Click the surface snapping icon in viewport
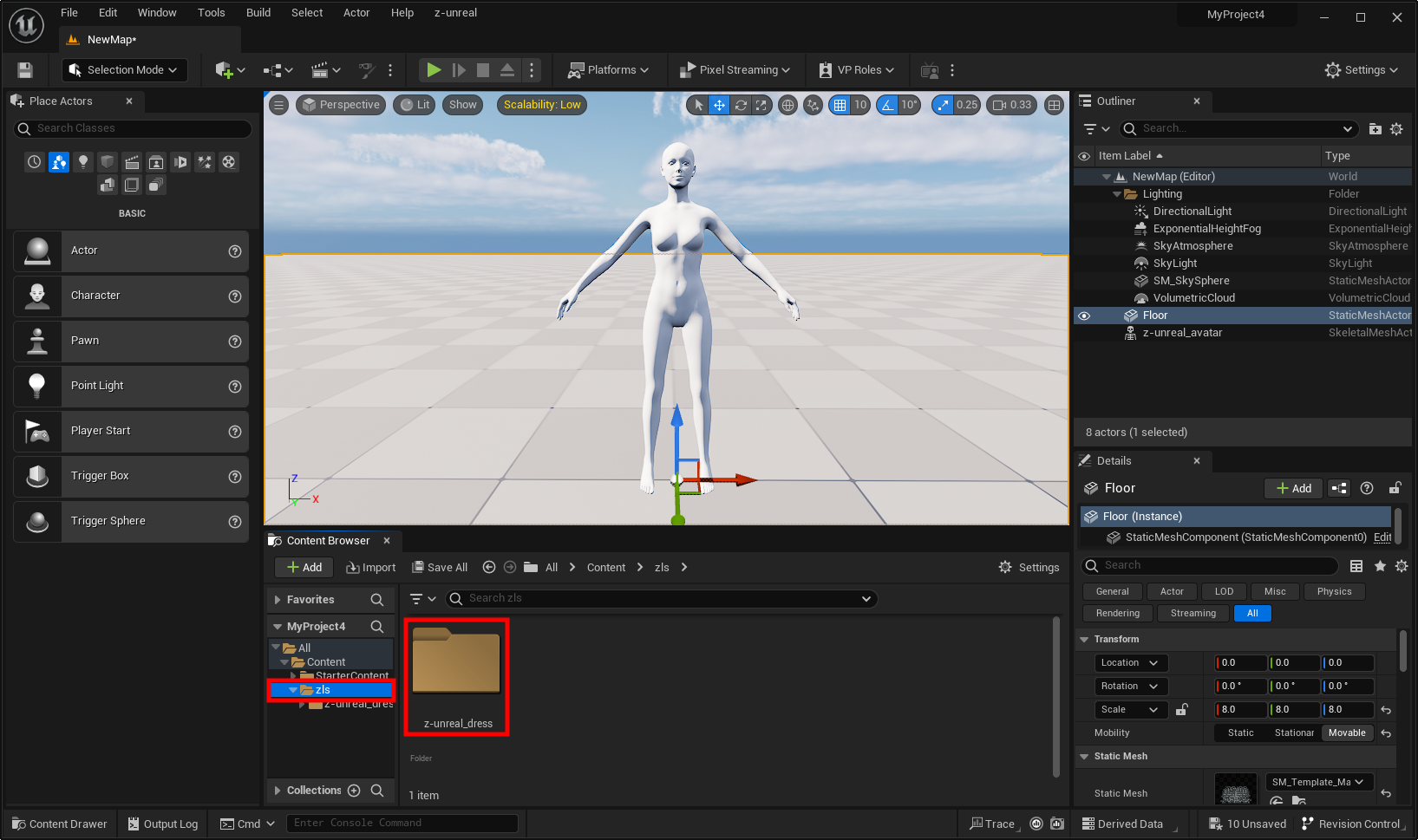The height and width of the screenshot is (840, 1418). coord(813,105)
